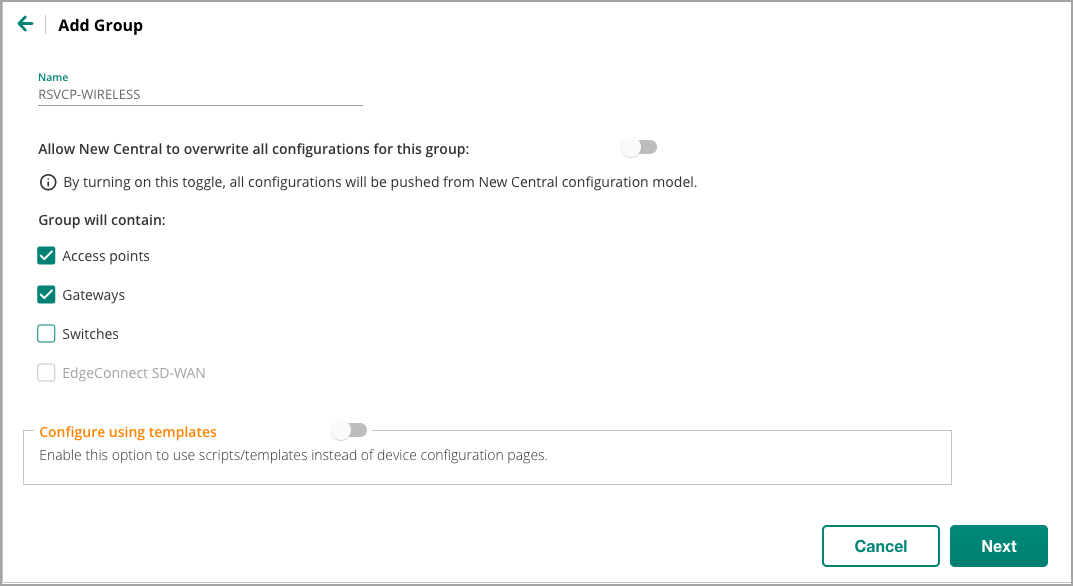Enable the New Central overwrite configurations toggle
The height and width of the screenshot is (586, 1073).
tap(639, 147)
